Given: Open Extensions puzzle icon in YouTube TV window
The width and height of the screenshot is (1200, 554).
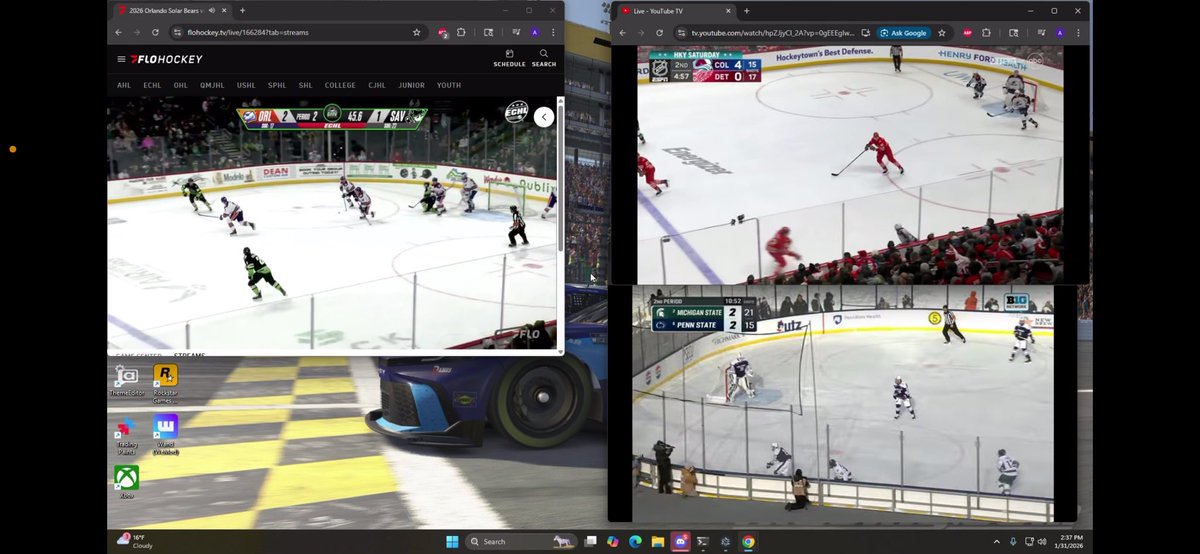Looking at the screenshot, I should coord(987,32).
